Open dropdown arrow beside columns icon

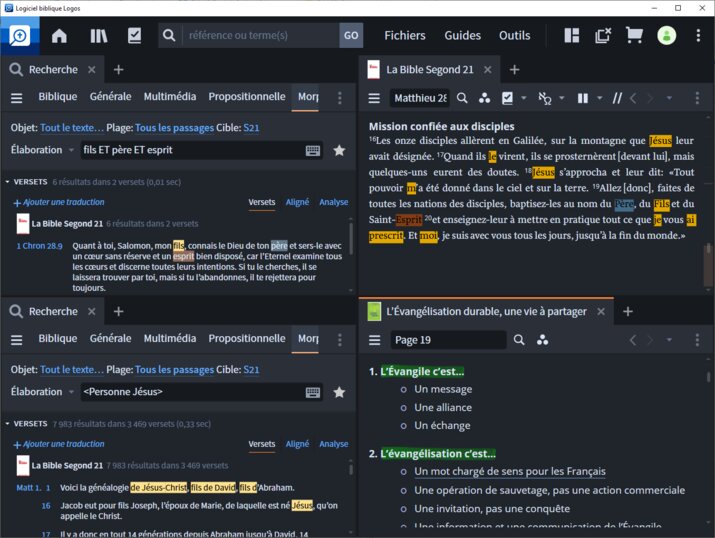click(x=600, y=98)
